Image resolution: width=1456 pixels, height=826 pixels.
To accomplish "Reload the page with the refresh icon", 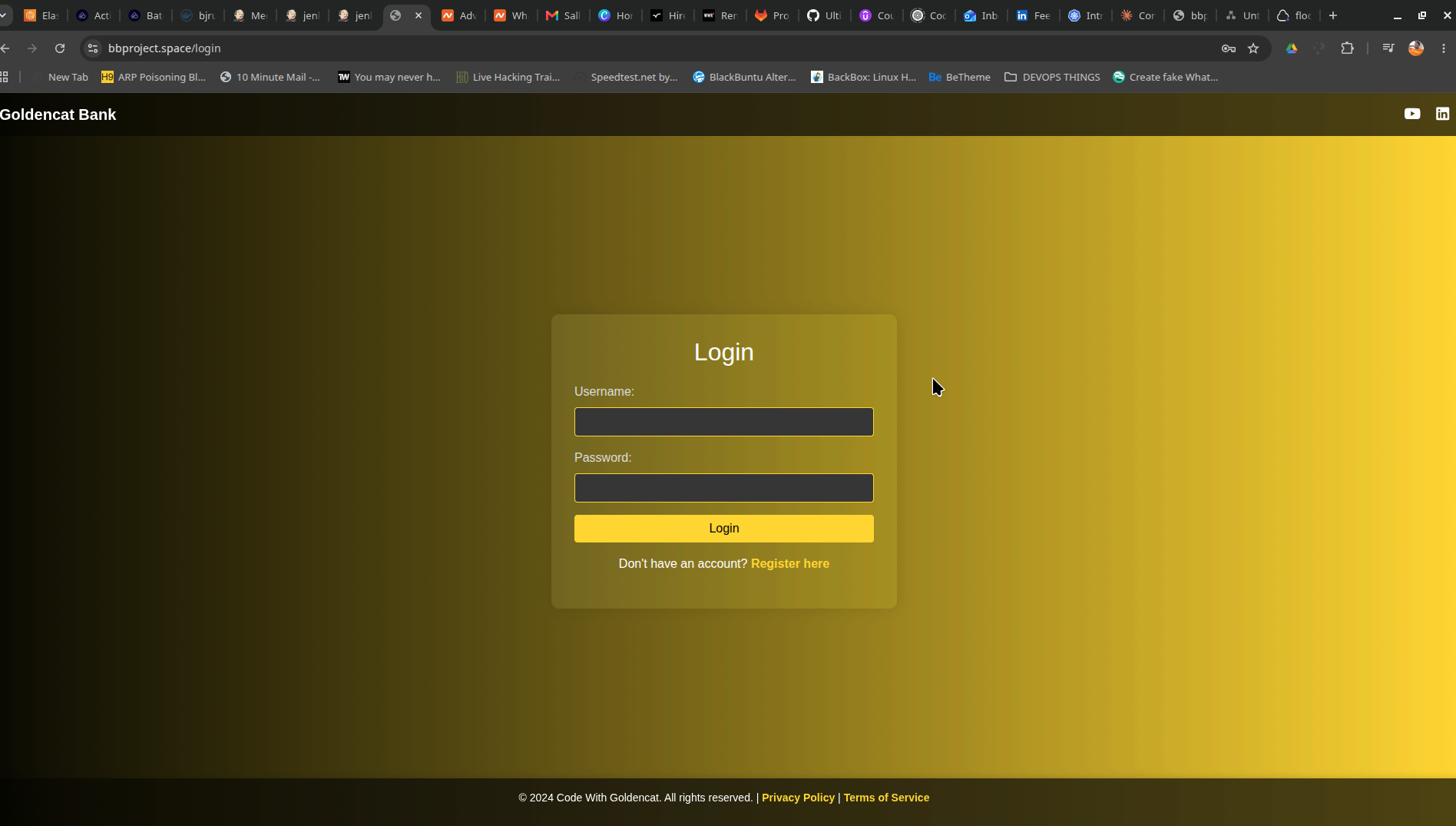I will coord(60,48).
